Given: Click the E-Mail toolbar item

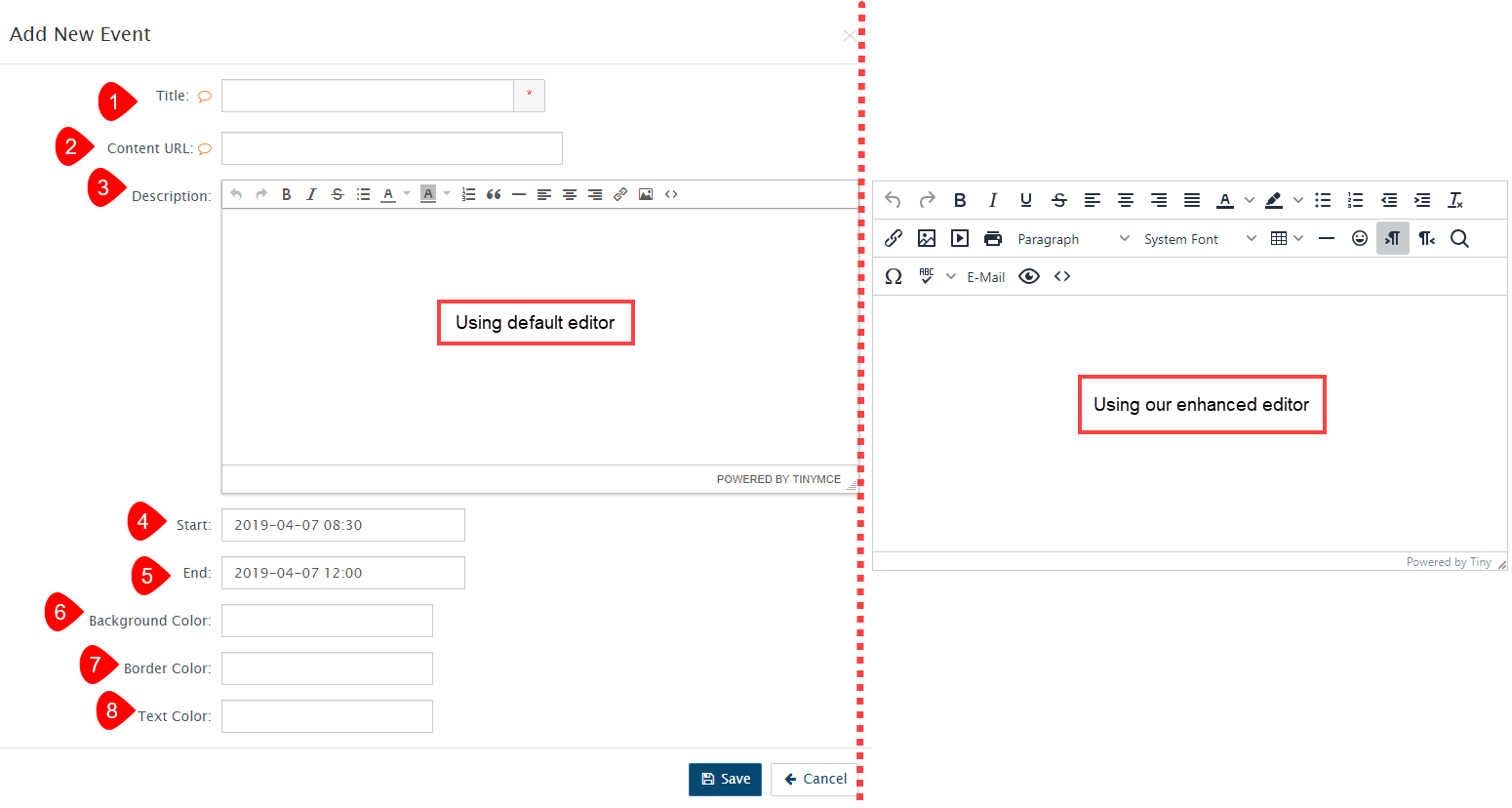Looking at the screenshot, I should coord(985,277).
